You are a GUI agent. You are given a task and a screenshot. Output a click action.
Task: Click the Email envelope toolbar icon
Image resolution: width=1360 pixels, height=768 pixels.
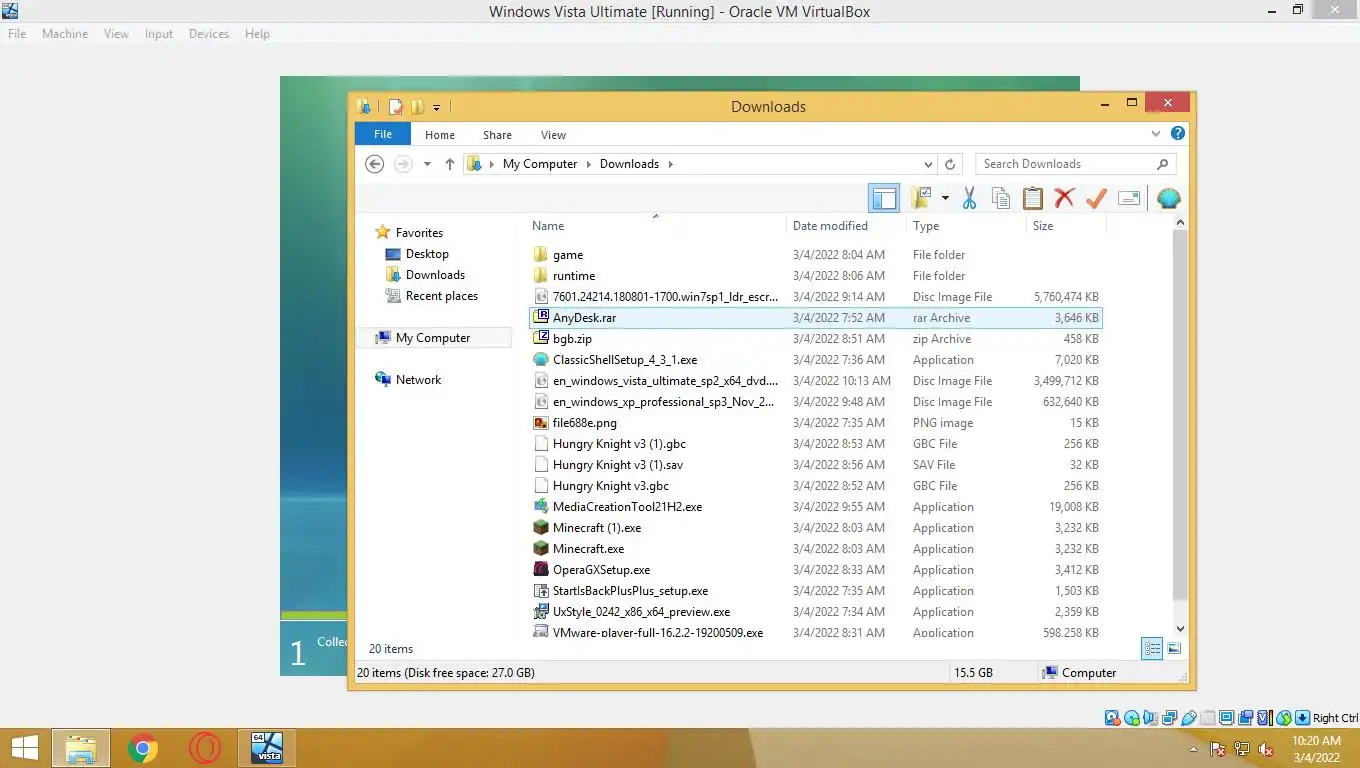pyautogui.click(x=1129, y=198)
